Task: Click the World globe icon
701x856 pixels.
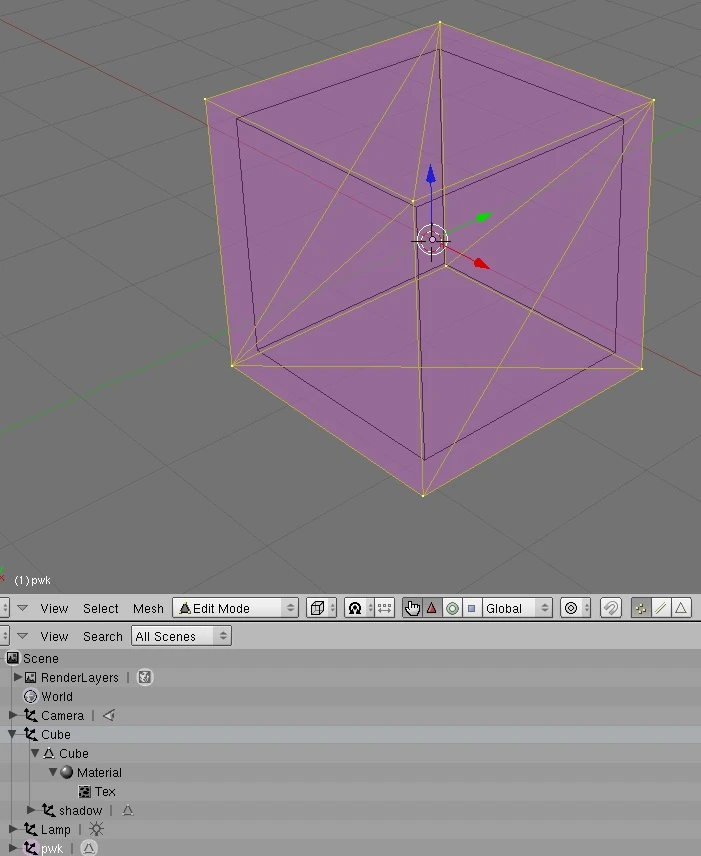Action: point(31,696)
